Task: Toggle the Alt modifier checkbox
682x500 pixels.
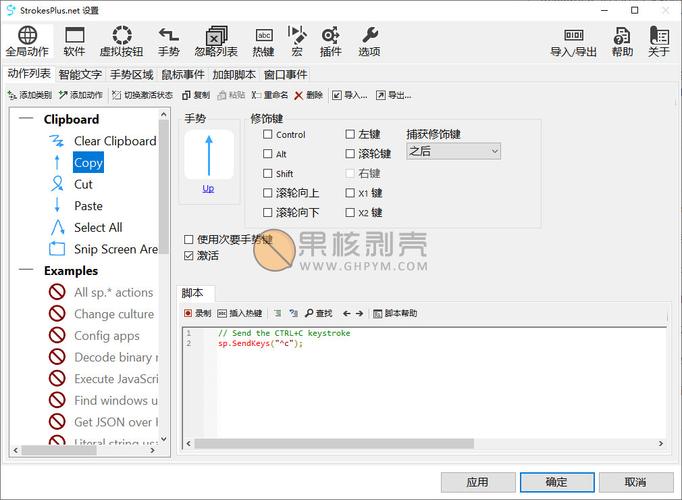Action: (268, 154)
